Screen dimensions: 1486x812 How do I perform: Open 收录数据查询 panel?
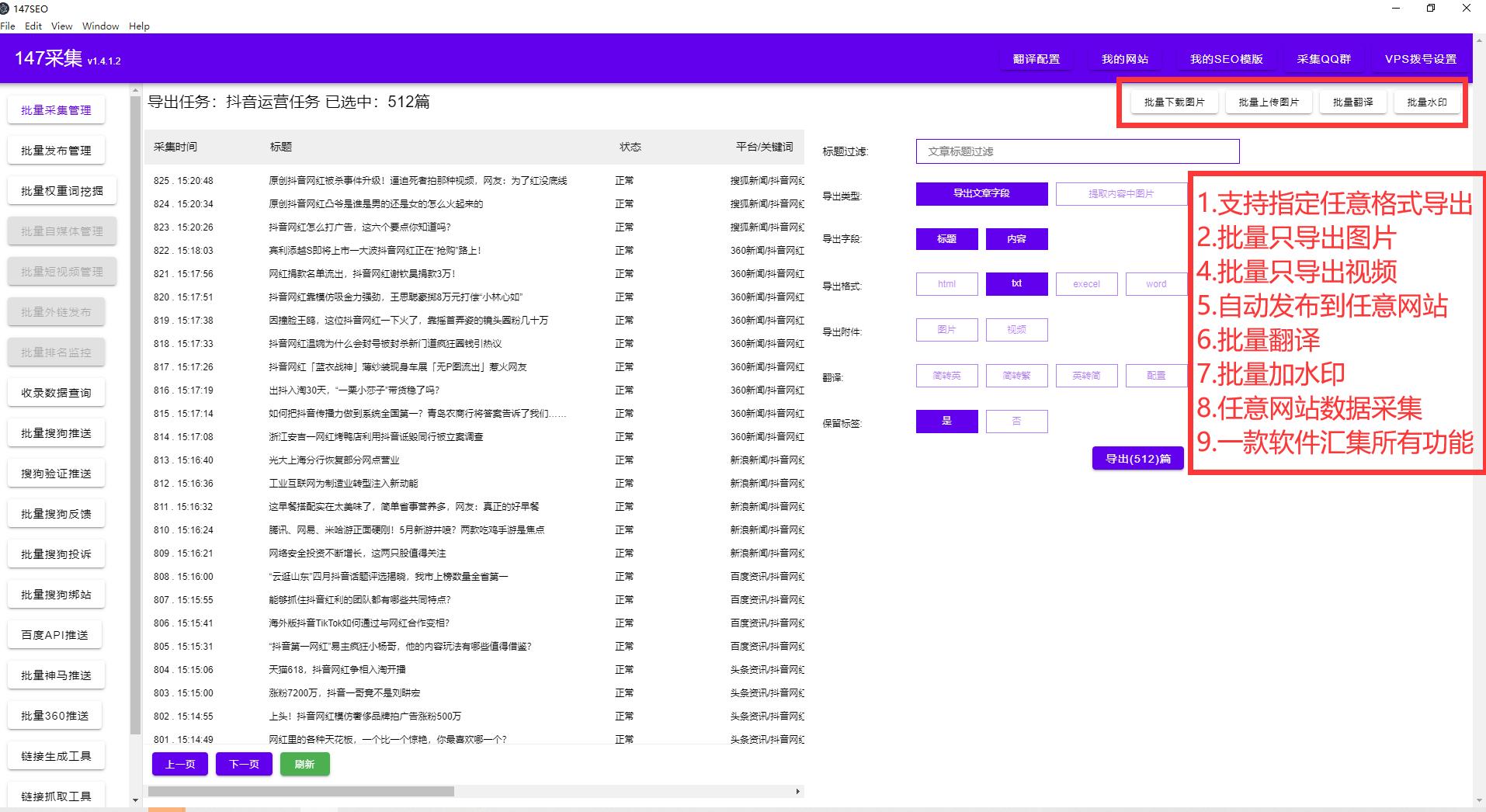56,392
